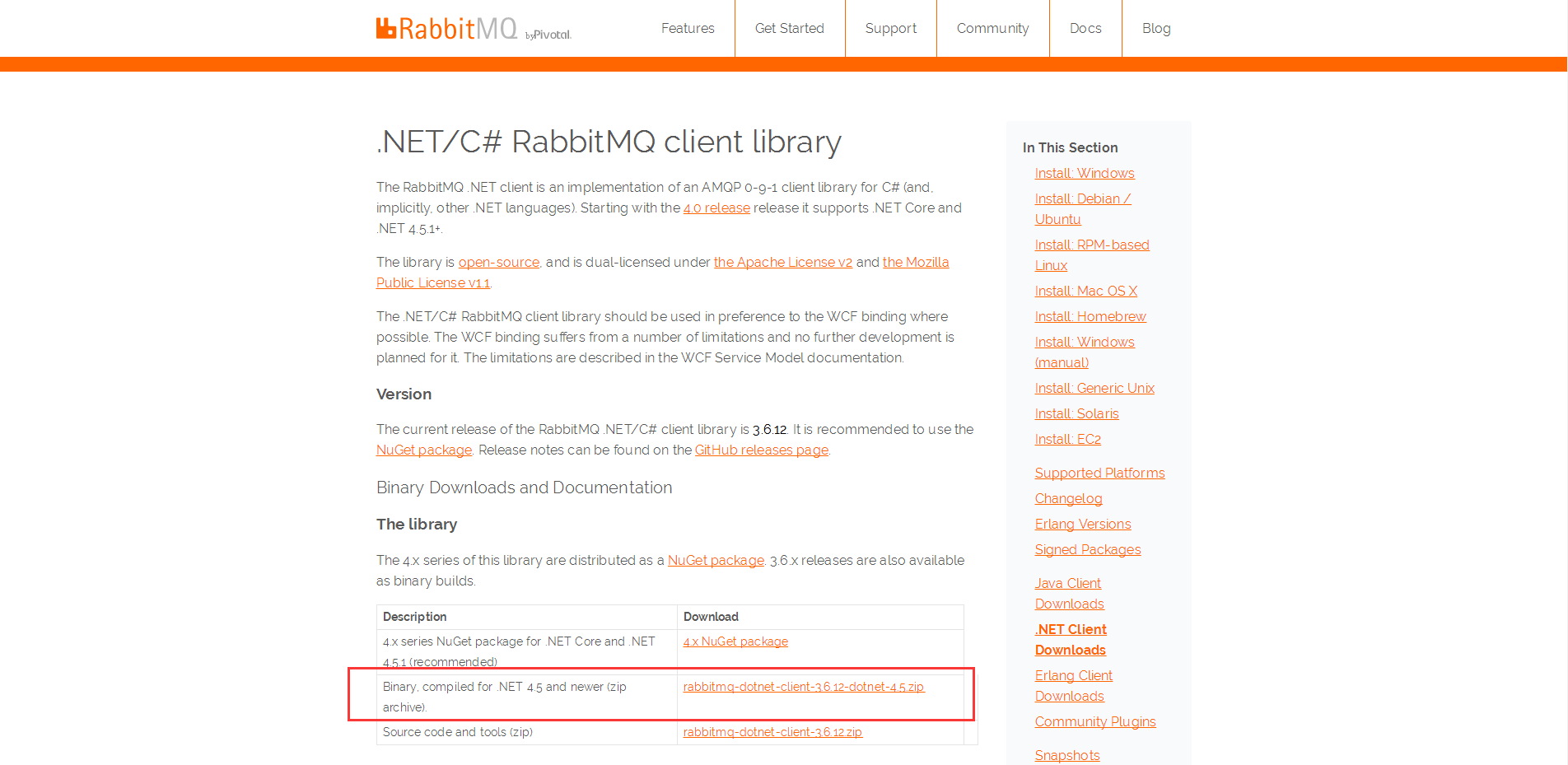The image size is (1568, 765).
Task: Click the 'In This Section' heading
Action: point(1071,147)
